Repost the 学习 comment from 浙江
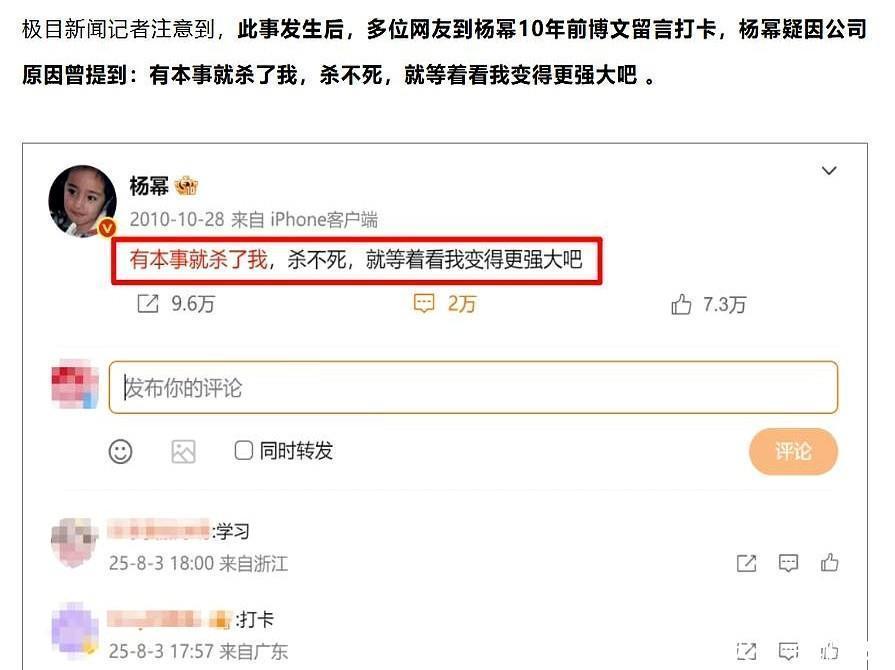 point(747,563)
